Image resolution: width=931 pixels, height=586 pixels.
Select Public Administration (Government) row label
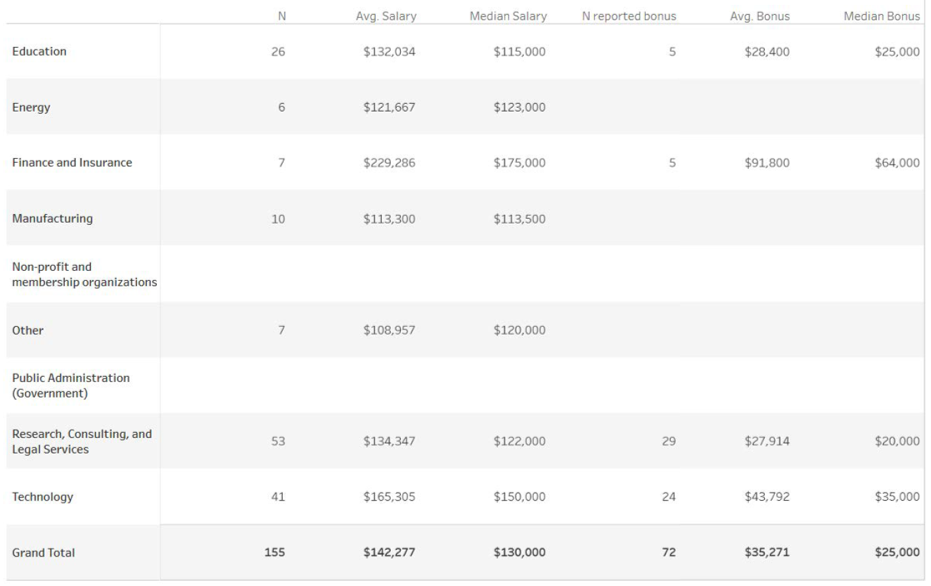click(71, 385)
